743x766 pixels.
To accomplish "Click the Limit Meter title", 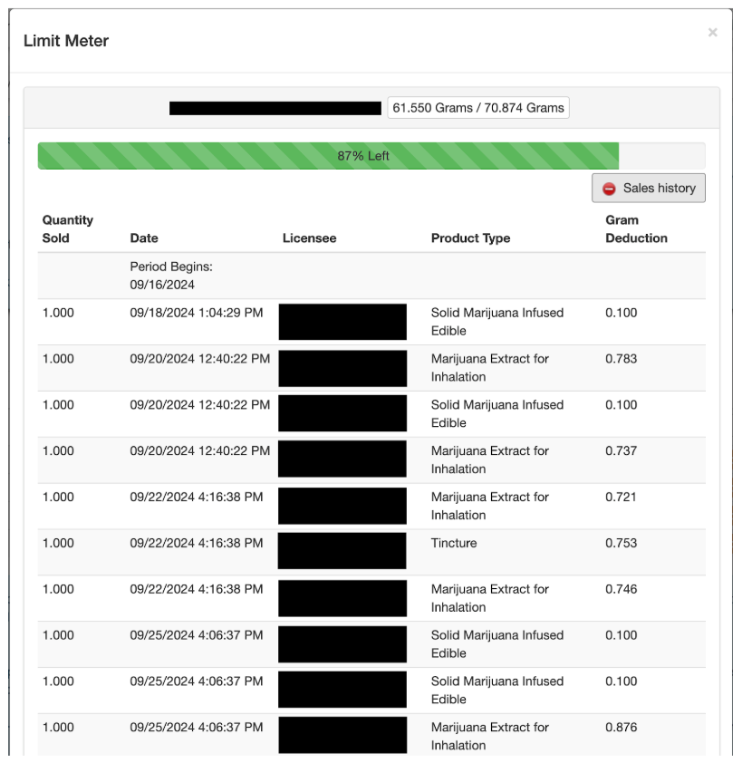I will click(66, 41).
